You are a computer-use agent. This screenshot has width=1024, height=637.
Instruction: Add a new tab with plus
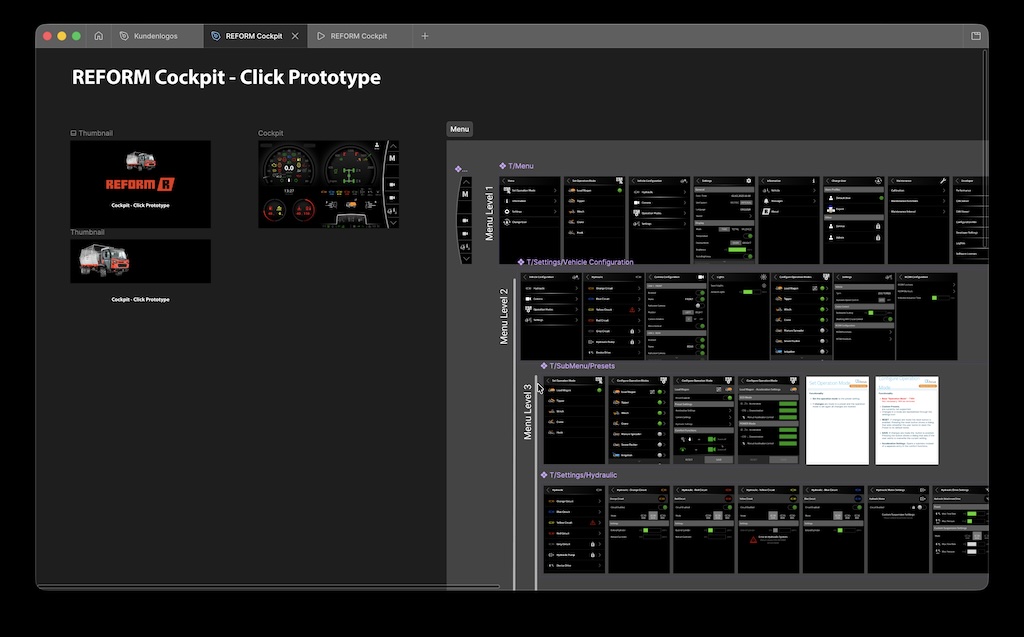click(424, 36)
